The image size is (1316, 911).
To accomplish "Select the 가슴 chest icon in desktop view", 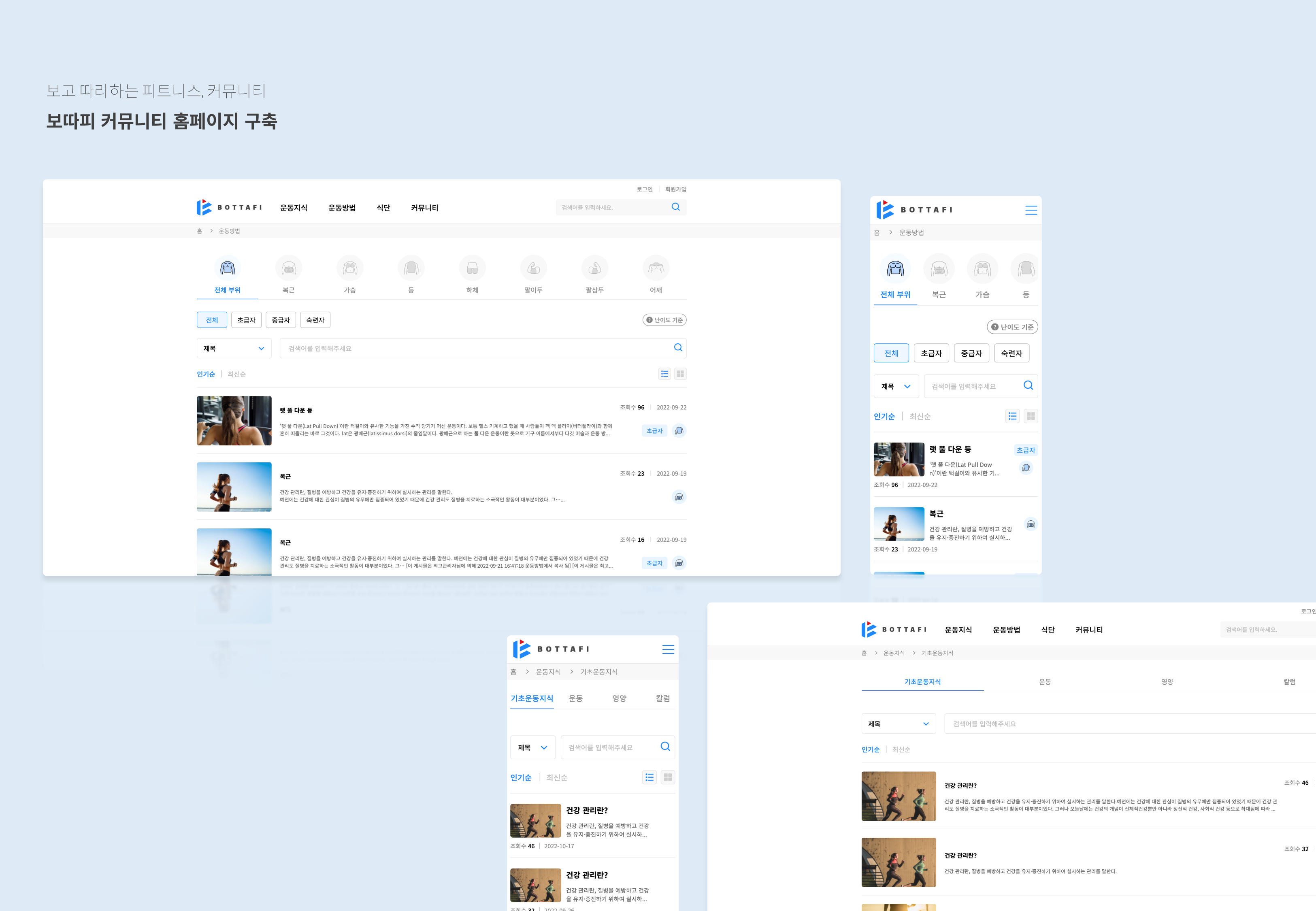I will (350, 268).
